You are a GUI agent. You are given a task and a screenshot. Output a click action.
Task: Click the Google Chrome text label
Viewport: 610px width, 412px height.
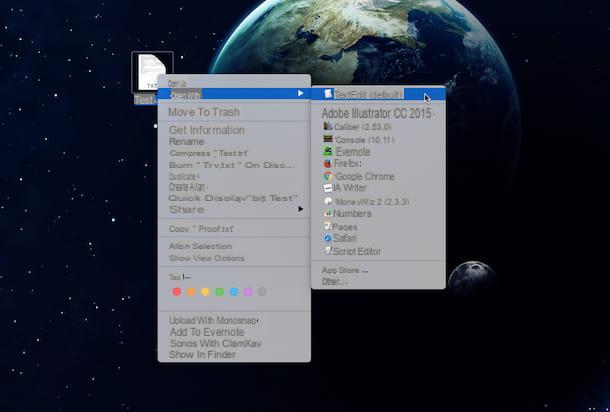[x=365, y=177]
